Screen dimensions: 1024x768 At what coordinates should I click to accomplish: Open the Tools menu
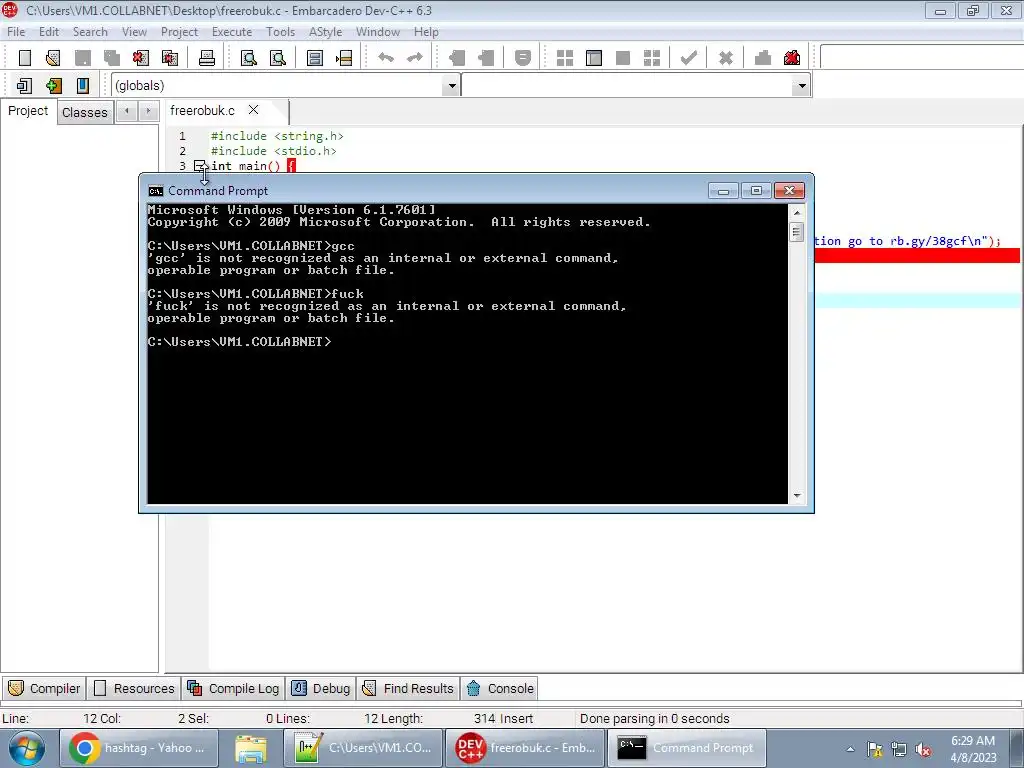click(x=280, y=32)
